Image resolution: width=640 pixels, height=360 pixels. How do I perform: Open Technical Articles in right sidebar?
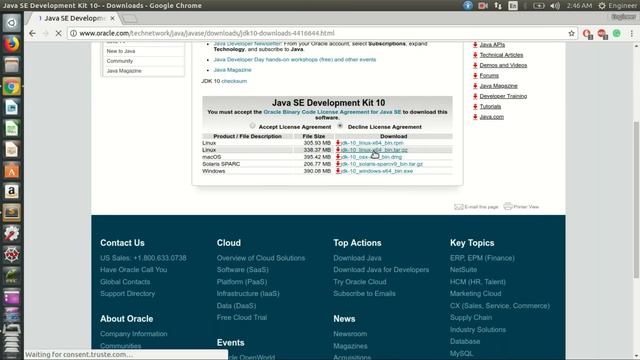[x=501, y=55]
